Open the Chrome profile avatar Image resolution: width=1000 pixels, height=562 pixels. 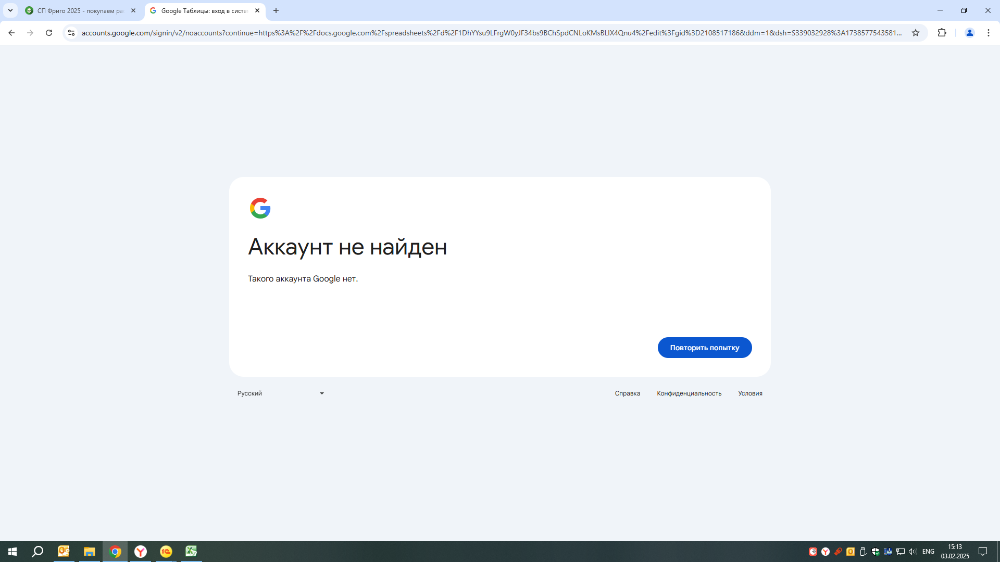point(969,33)
